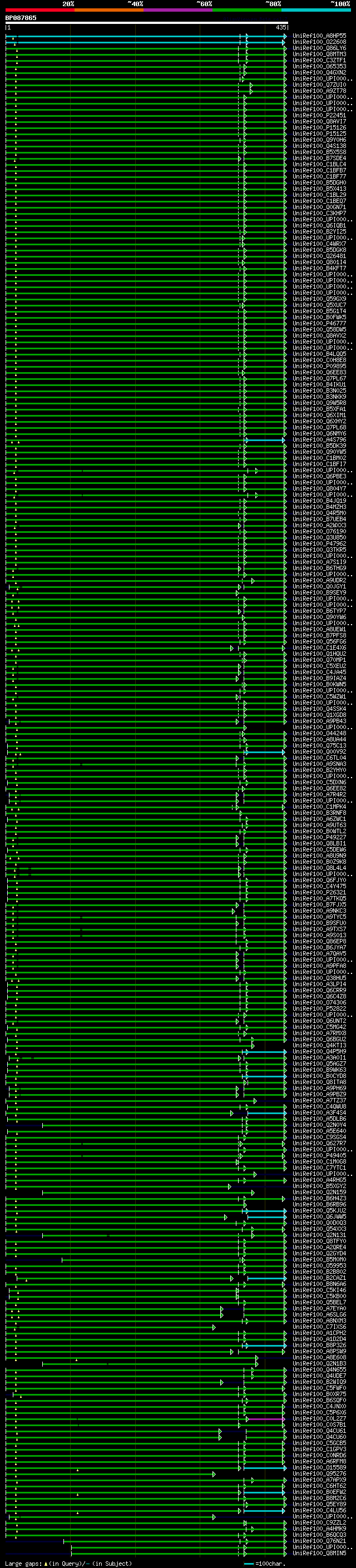Viewport: 356px width, 1568px height.
Task: Open hit UniRef100_Q8LBI1
Action: click(319, 844)
